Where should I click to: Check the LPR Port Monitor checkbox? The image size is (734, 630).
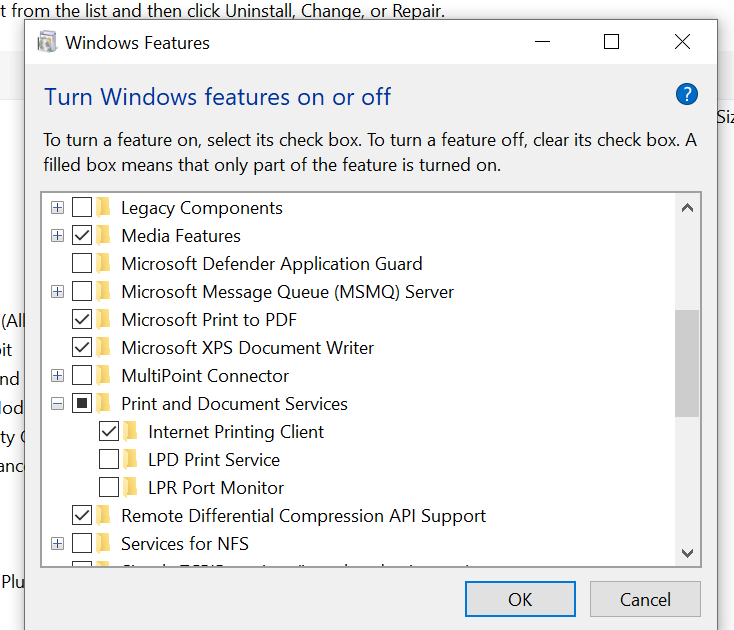click(x=109, y=488)
